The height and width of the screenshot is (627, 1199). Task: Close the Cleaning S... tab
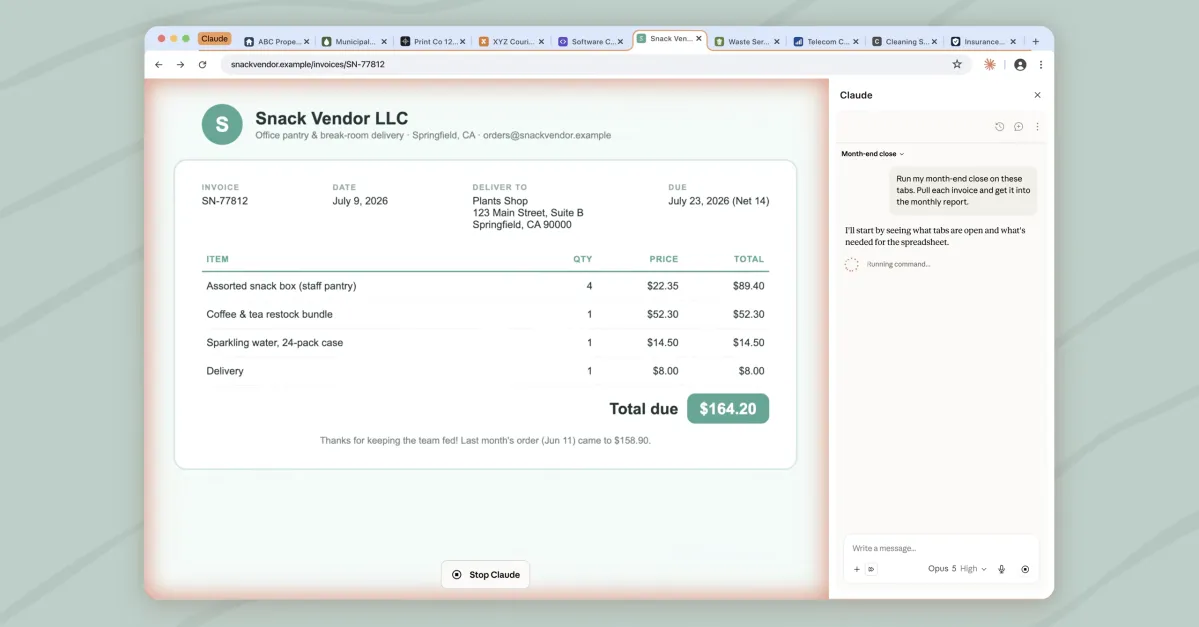(x=934, y=42)
